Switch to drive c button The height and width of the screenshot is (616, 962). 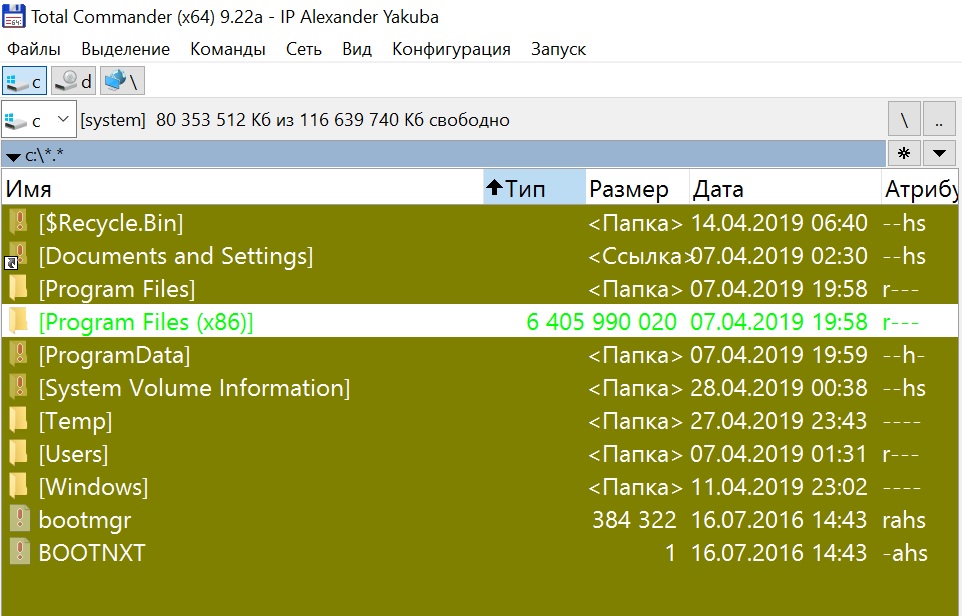coord(25,81)
